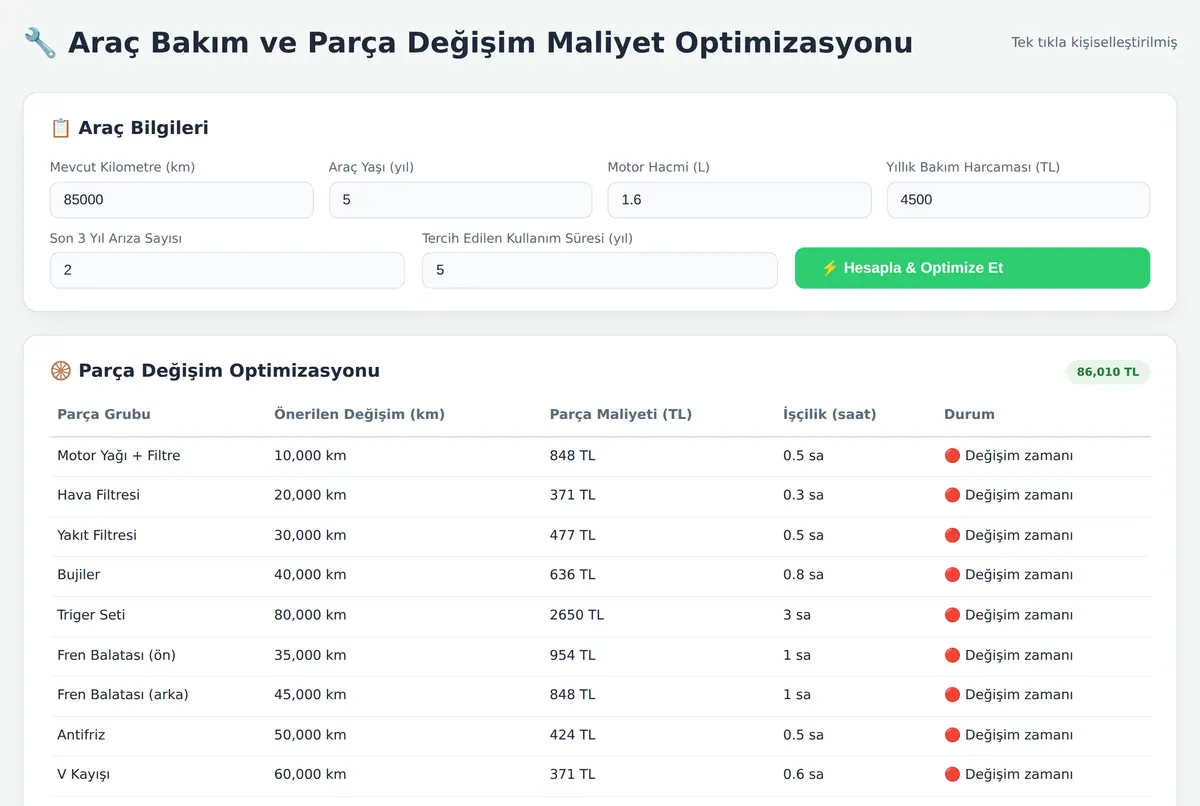Click the red status dot in V Kayışı row
This screenshot has width=1200, height=806.
point(952,775)
